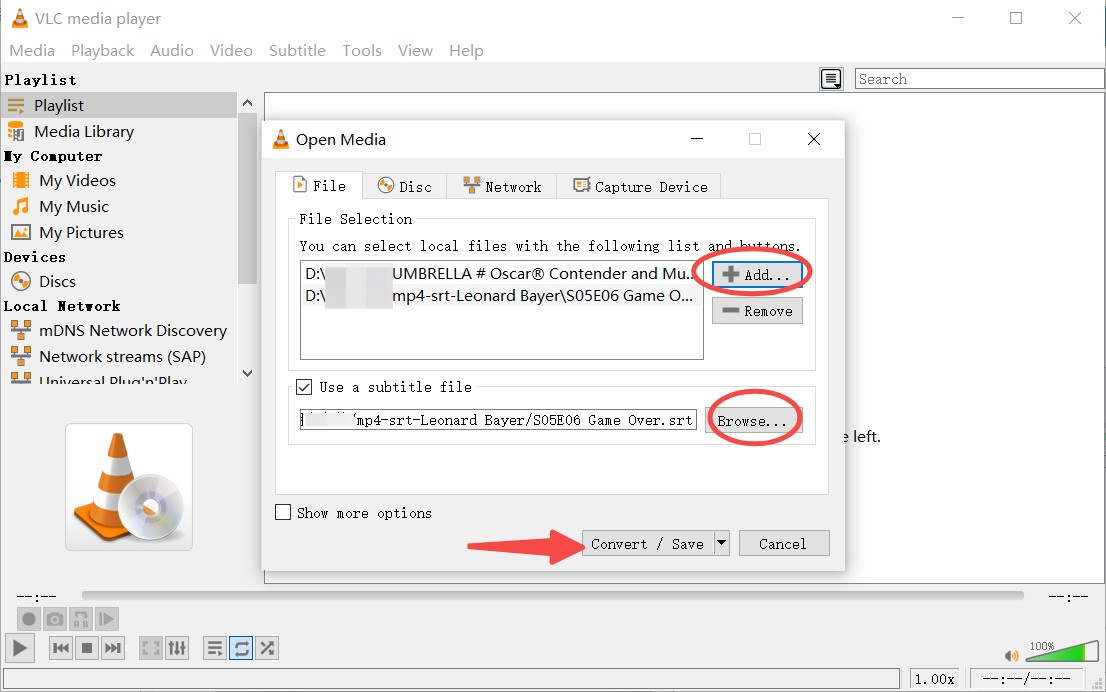Stop playback with the stop button
1106x692 pixels.
pyautogui.click(x=87, y=648)
